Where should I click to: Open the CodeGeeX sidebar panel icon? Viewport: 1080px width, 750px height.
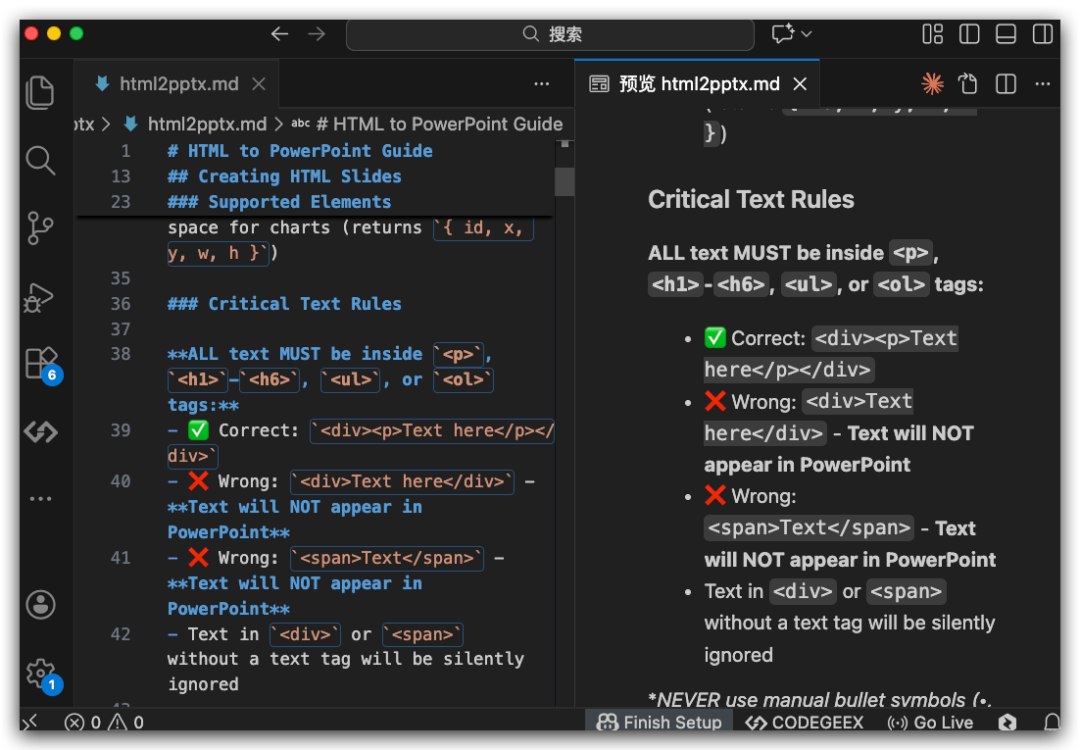click(x=40, y=432)
